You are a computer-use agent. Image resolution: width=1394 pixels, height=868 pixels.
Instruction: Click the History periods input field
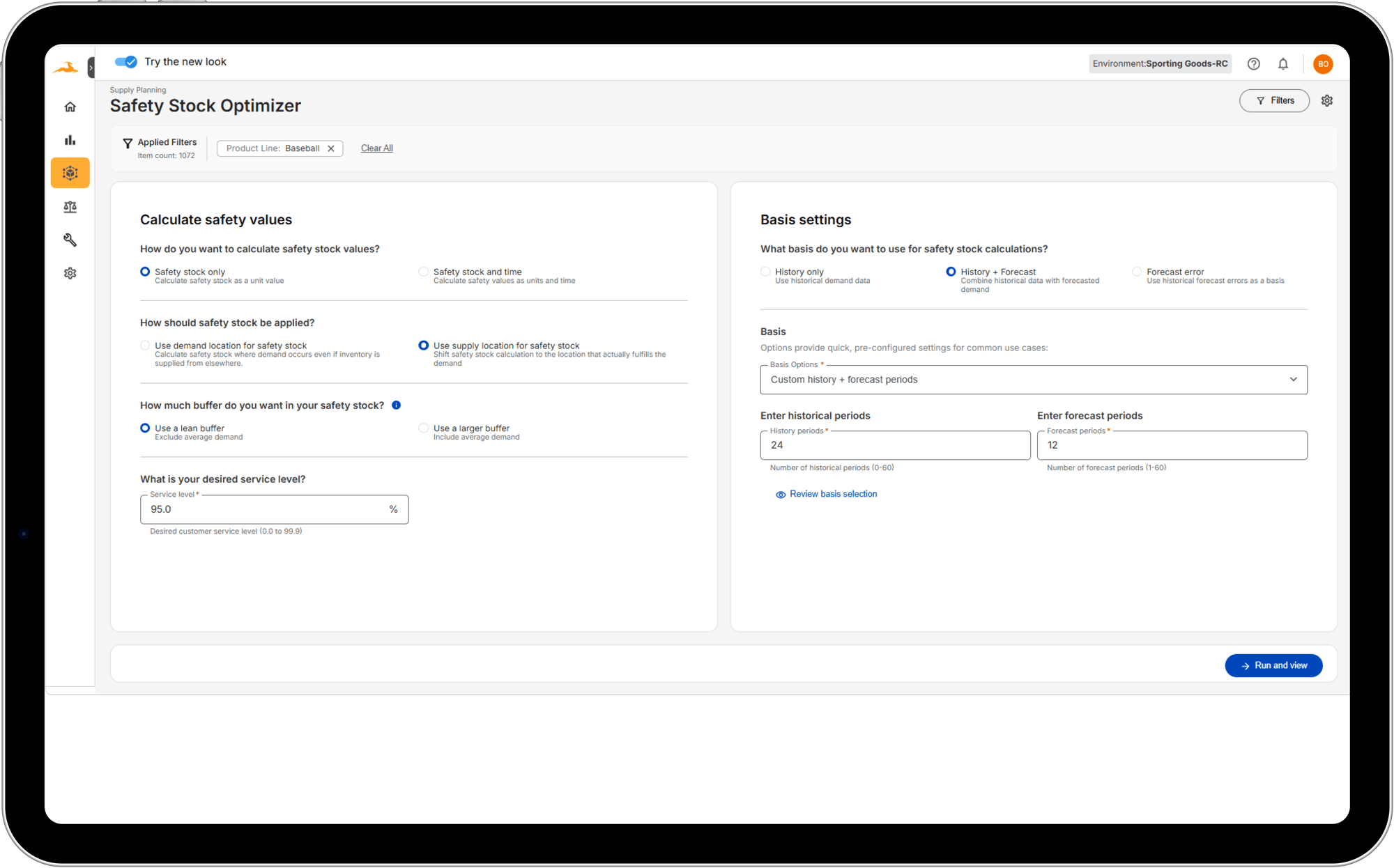point(895,445)
